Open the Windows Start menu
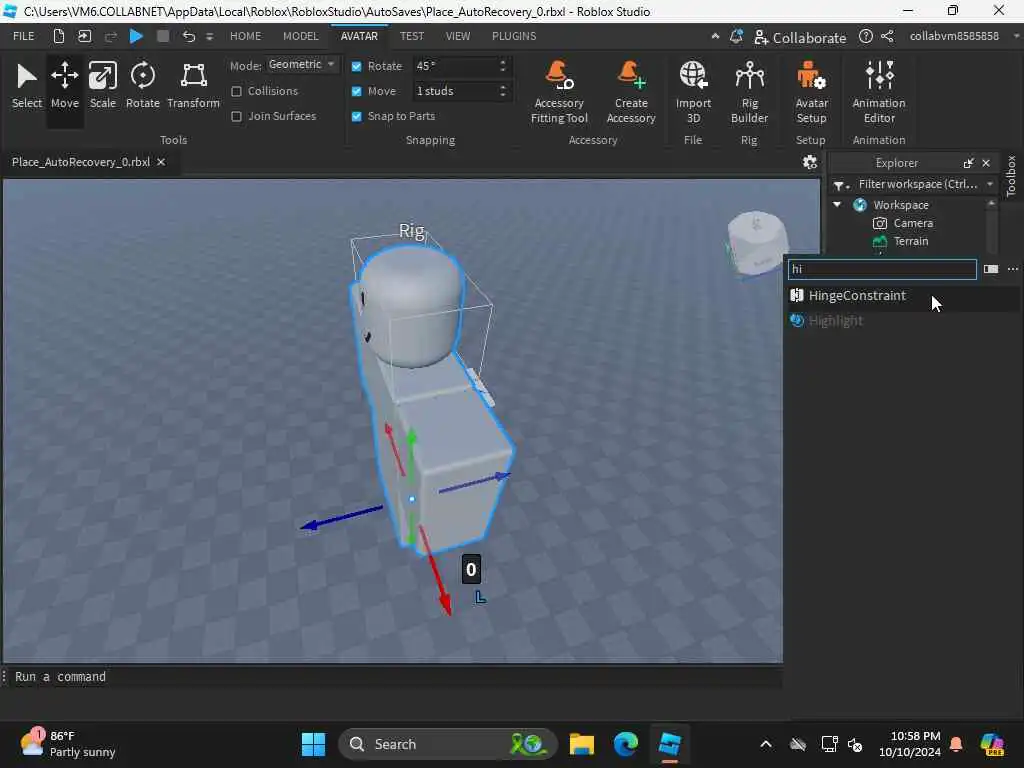This screenshot has height=768, width=1024. tap(313, 744)
